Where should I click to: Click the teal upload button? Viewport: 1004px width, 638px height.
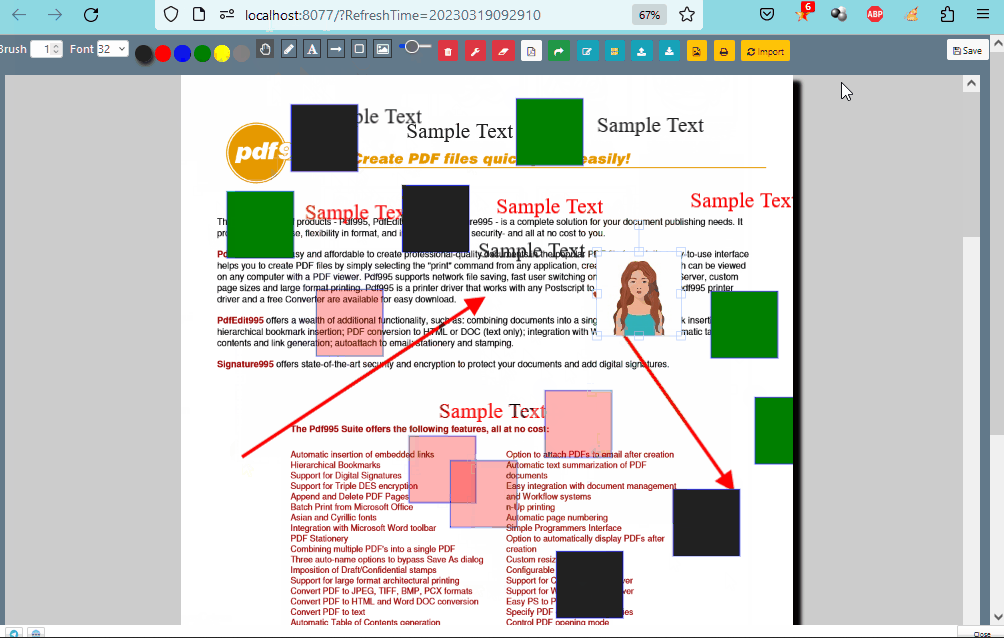click(x=642, y=51)
